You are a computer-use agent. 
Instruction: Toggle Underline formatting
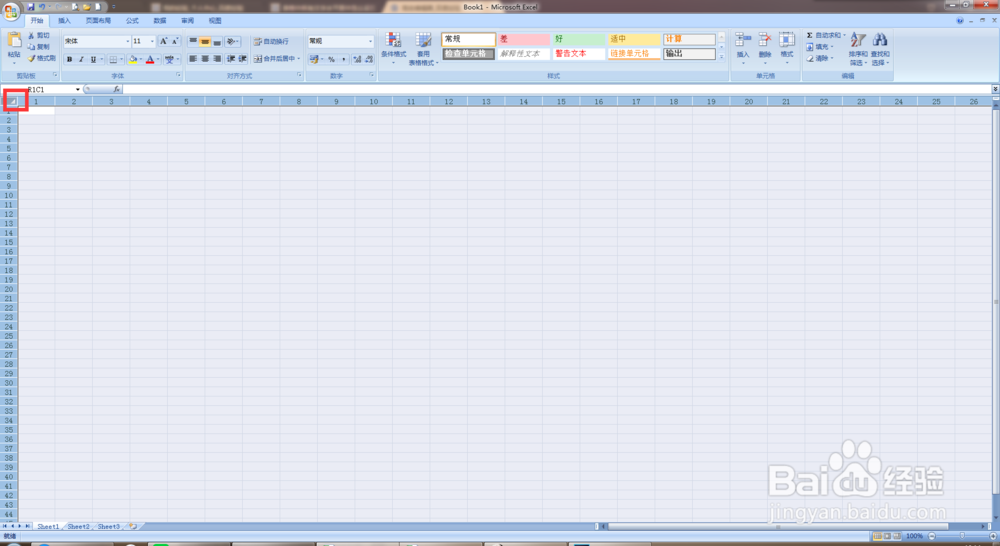point(93,59)
